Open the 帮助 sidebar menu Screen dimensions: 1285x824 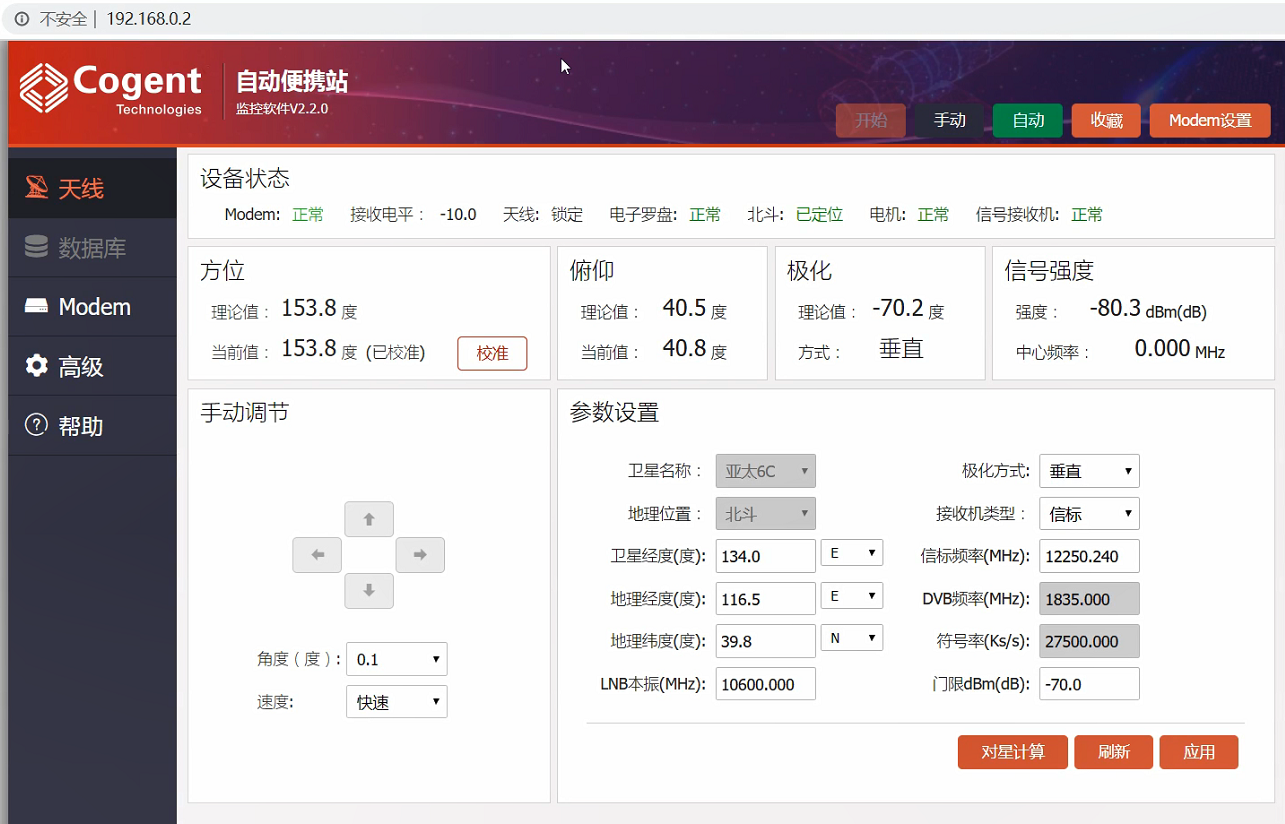(92, 426)
